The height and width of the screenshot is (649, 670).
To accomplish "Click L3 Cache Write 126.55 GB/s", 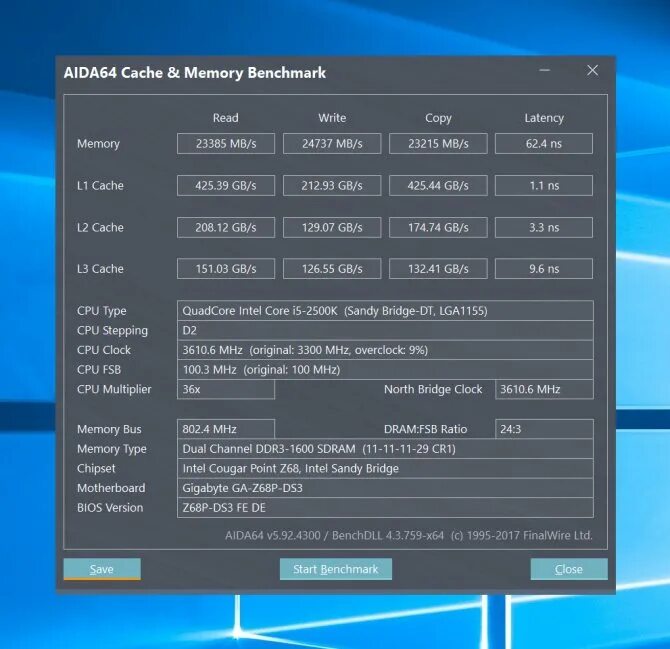I will [x=332, y=269].
